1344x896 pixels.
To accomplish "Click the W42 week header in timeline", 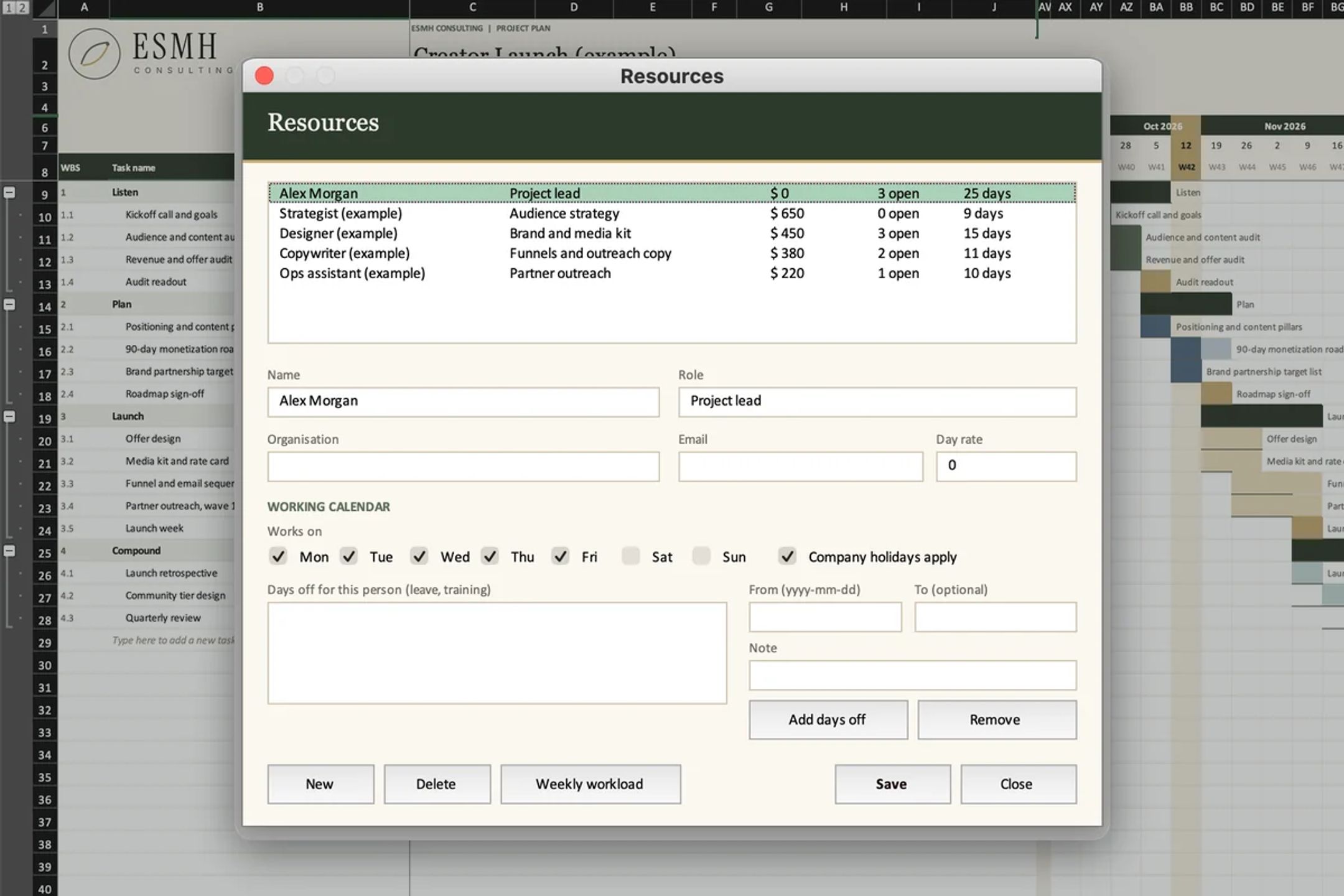I will point(1186,167).
